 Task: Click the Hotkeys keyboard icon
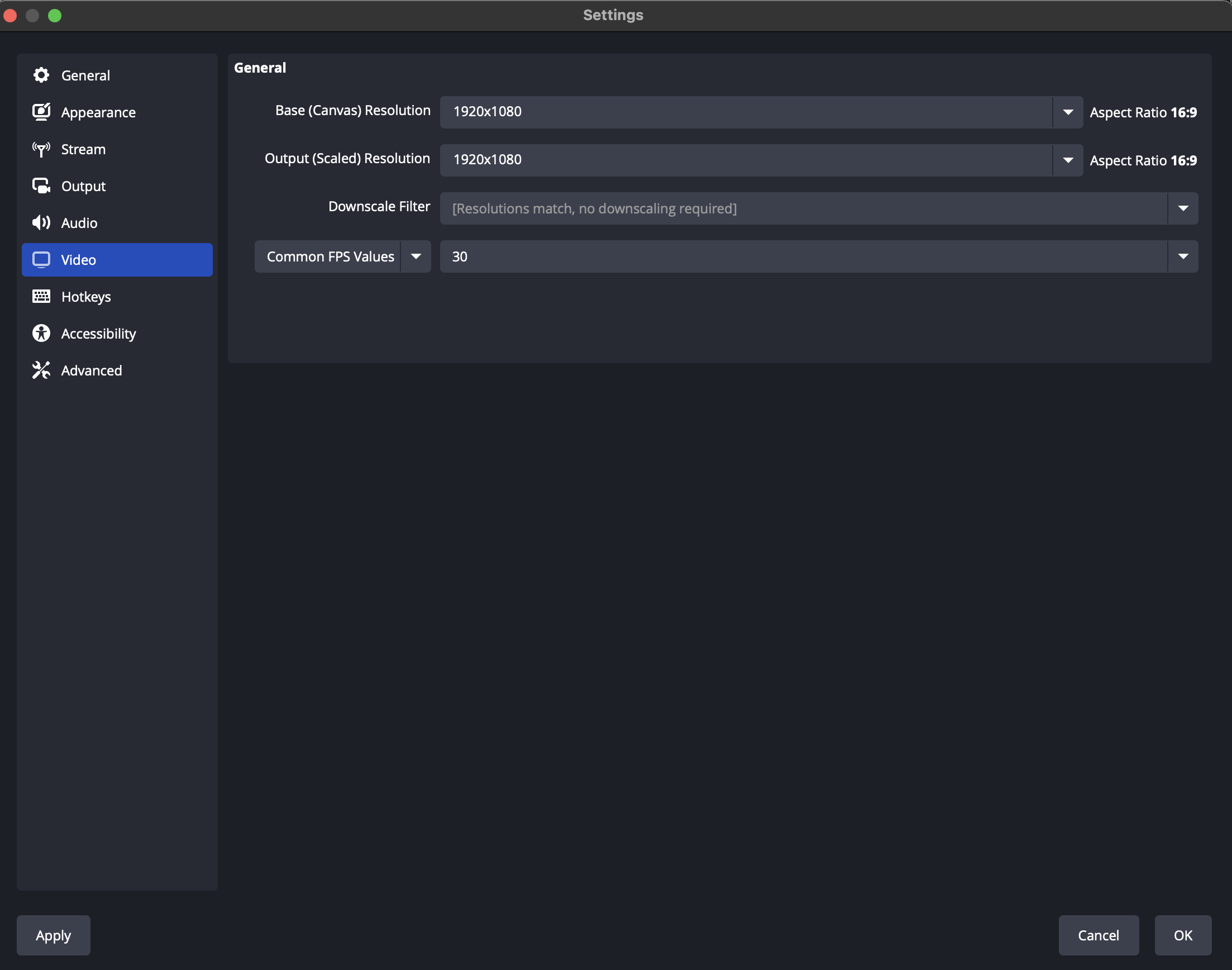coord(41,297)
